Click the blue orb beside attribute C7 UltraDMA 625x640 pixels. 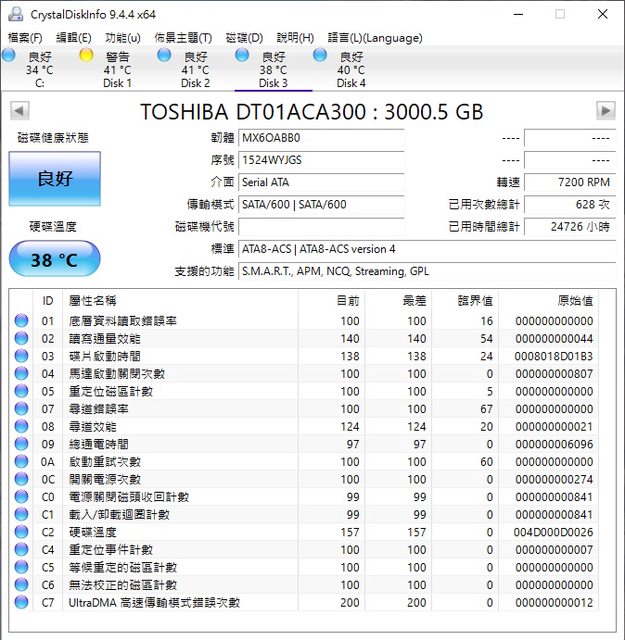tap(21, 602)
